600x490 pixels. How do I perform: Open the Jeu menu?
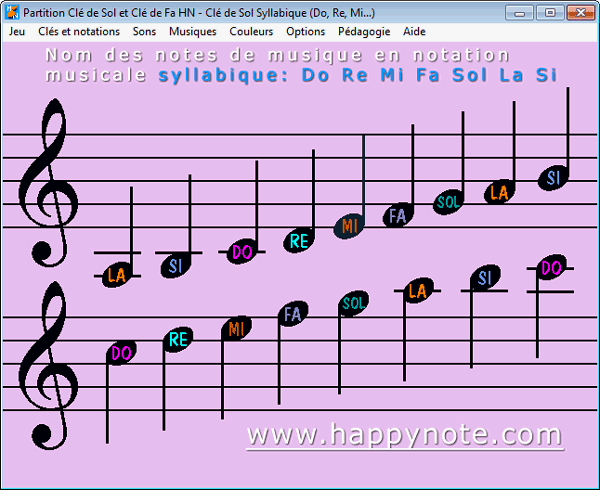pos(17,32)
